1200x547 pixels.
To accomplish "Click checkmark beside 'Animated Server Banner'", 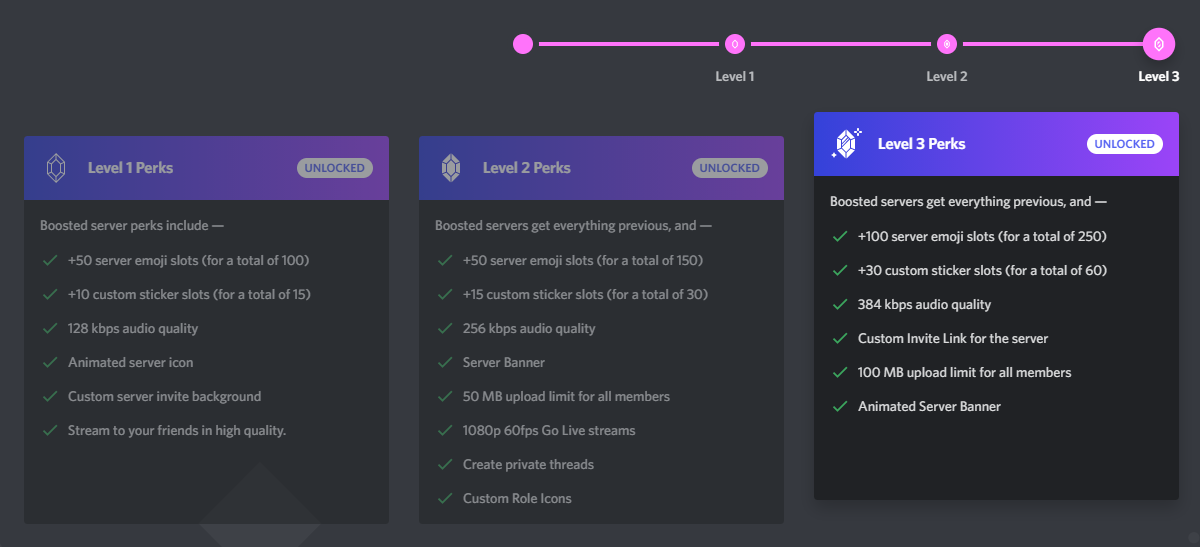I will point(839,406).
